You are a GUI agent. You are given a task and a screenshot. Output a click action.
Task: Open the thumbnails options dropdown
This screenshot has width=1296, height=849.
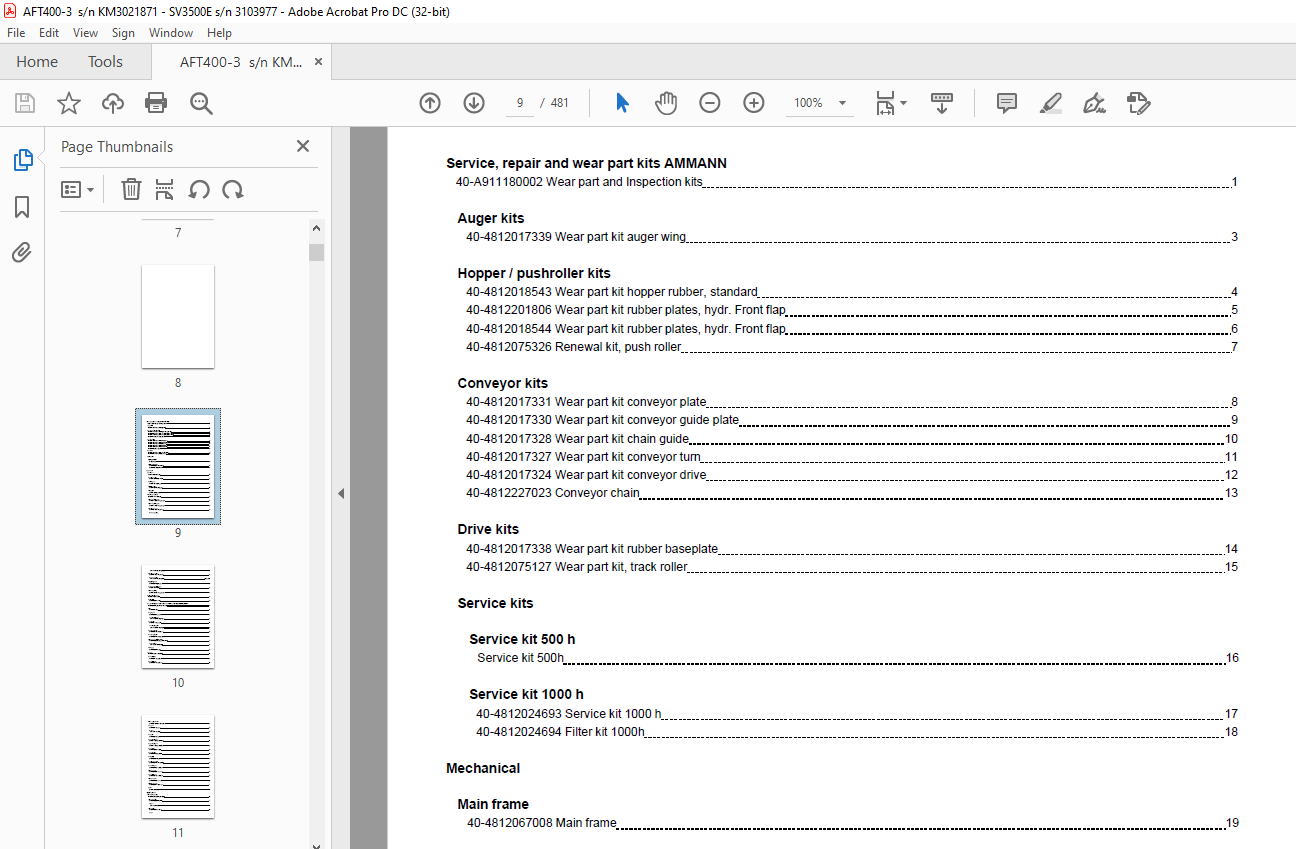78,189
